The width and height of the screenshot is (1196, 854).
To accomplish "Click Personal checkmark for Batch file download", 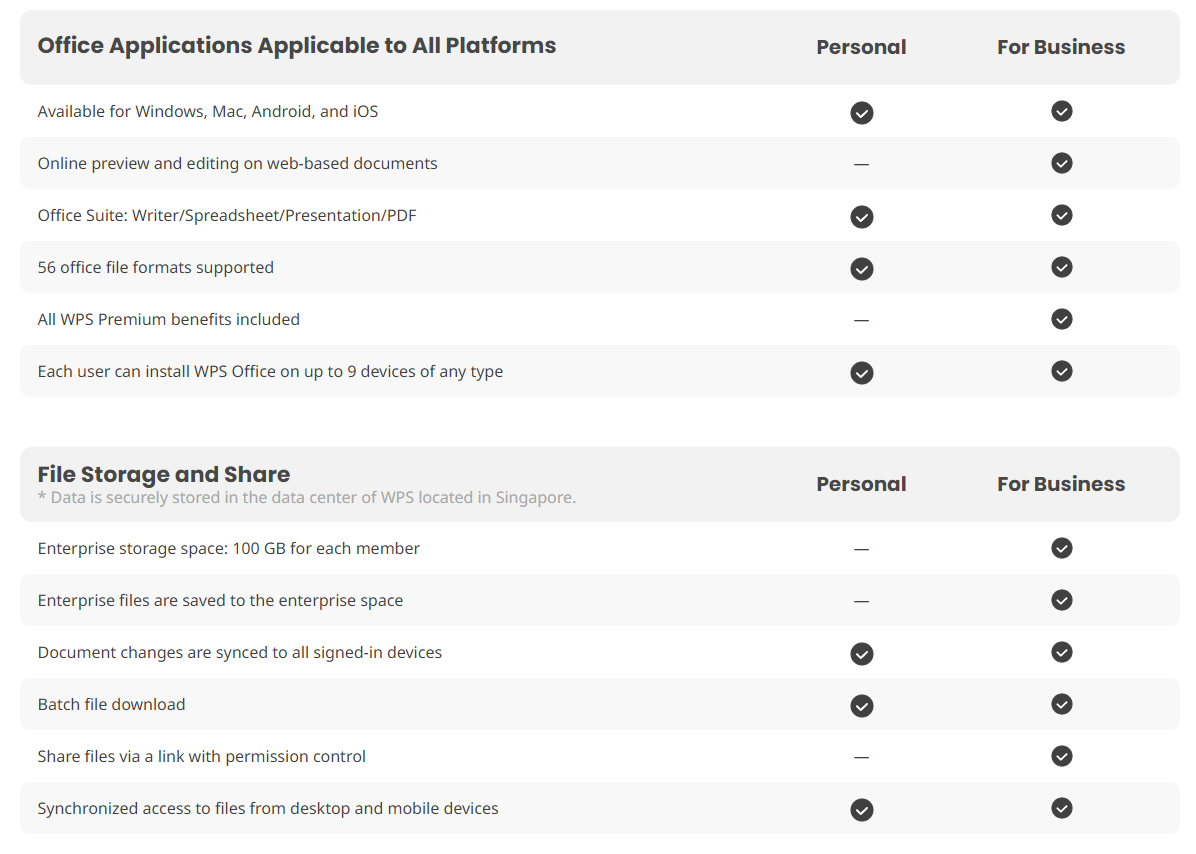I will coord(861,706).
